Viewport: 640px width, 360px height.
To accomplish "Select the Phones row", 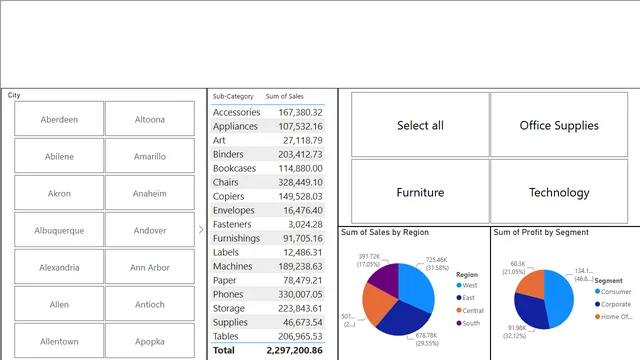I will [x=268, y=294].
